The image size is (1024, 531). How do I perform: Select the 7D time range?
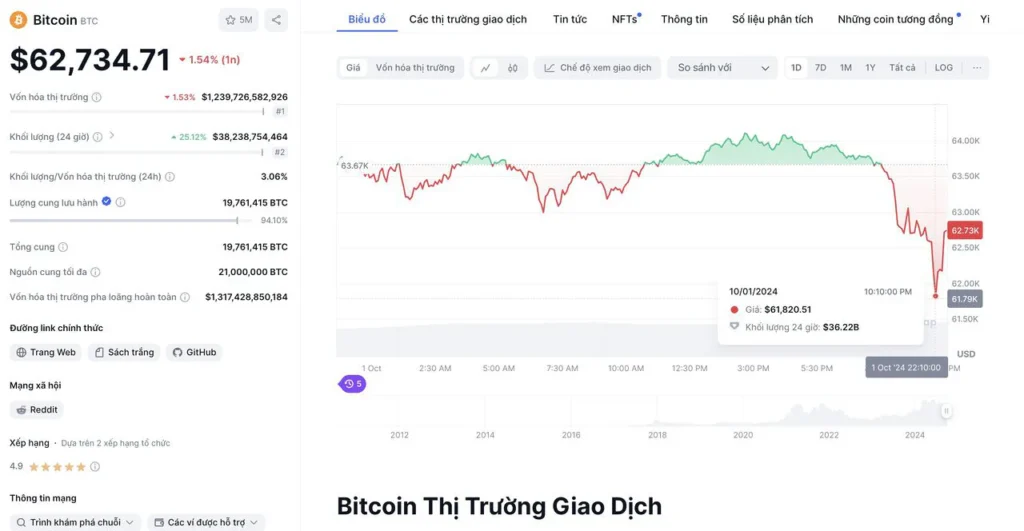820,68
